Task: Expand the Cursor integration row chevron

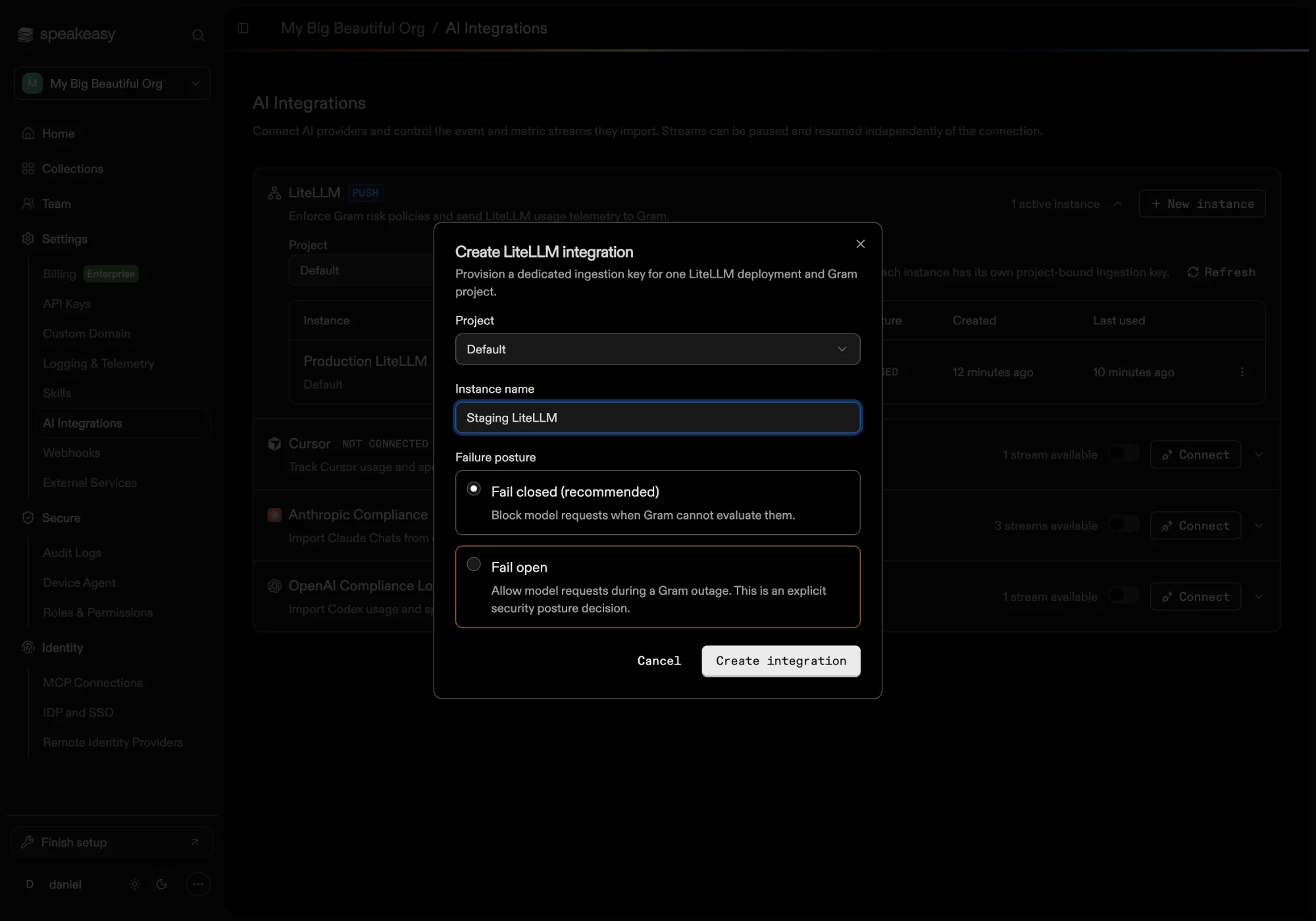Action: 1259,455
